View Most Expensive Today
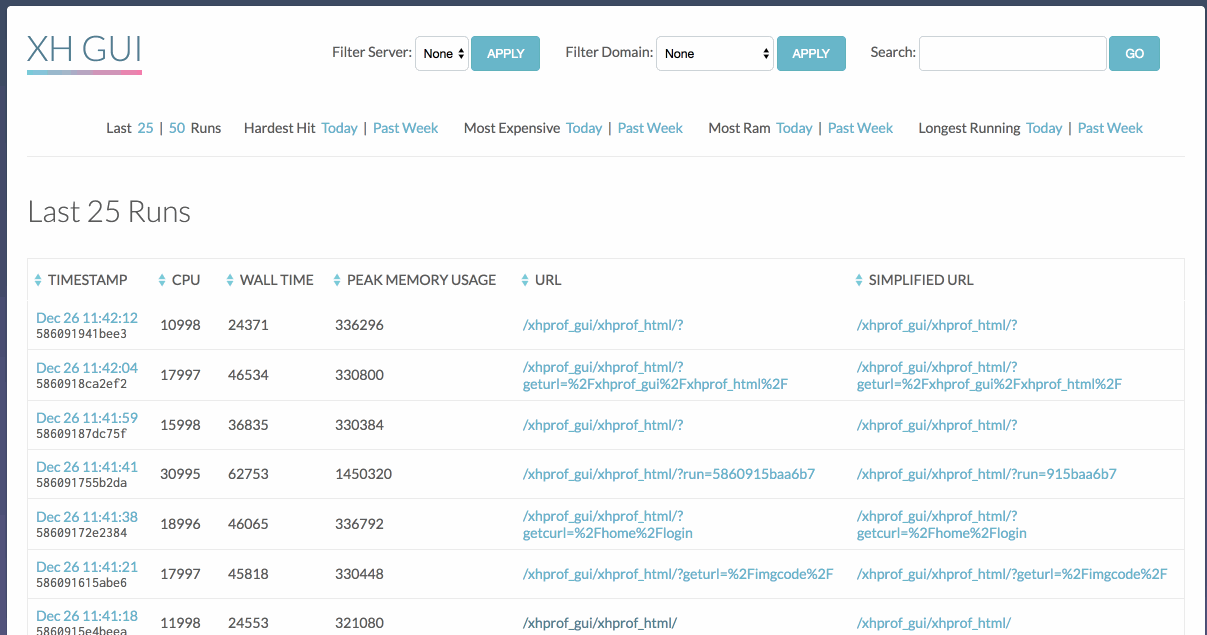This screenshot has height=635, width=1207. pos(584,128)
